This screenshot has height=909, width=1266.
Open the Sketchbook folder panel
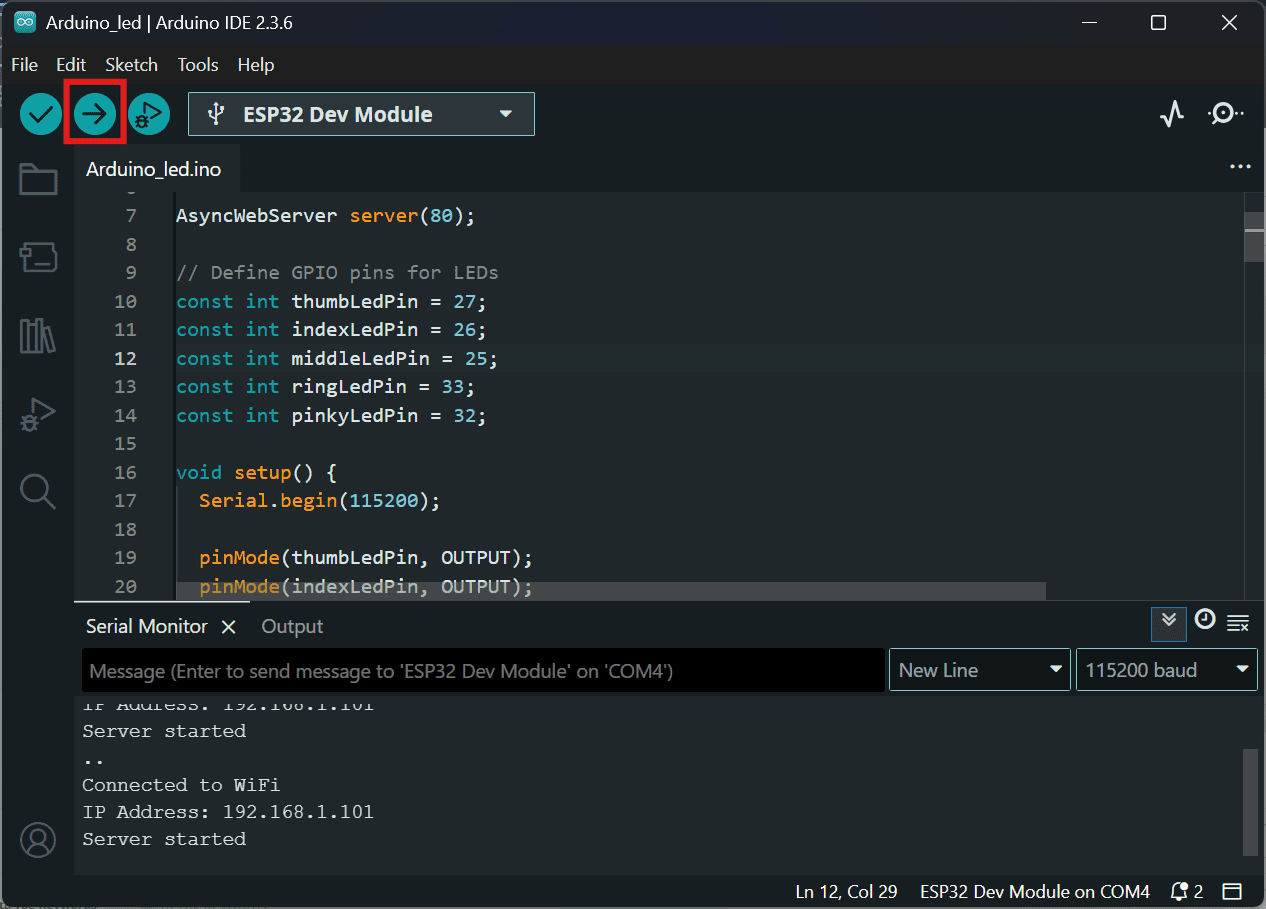[38, 180]
